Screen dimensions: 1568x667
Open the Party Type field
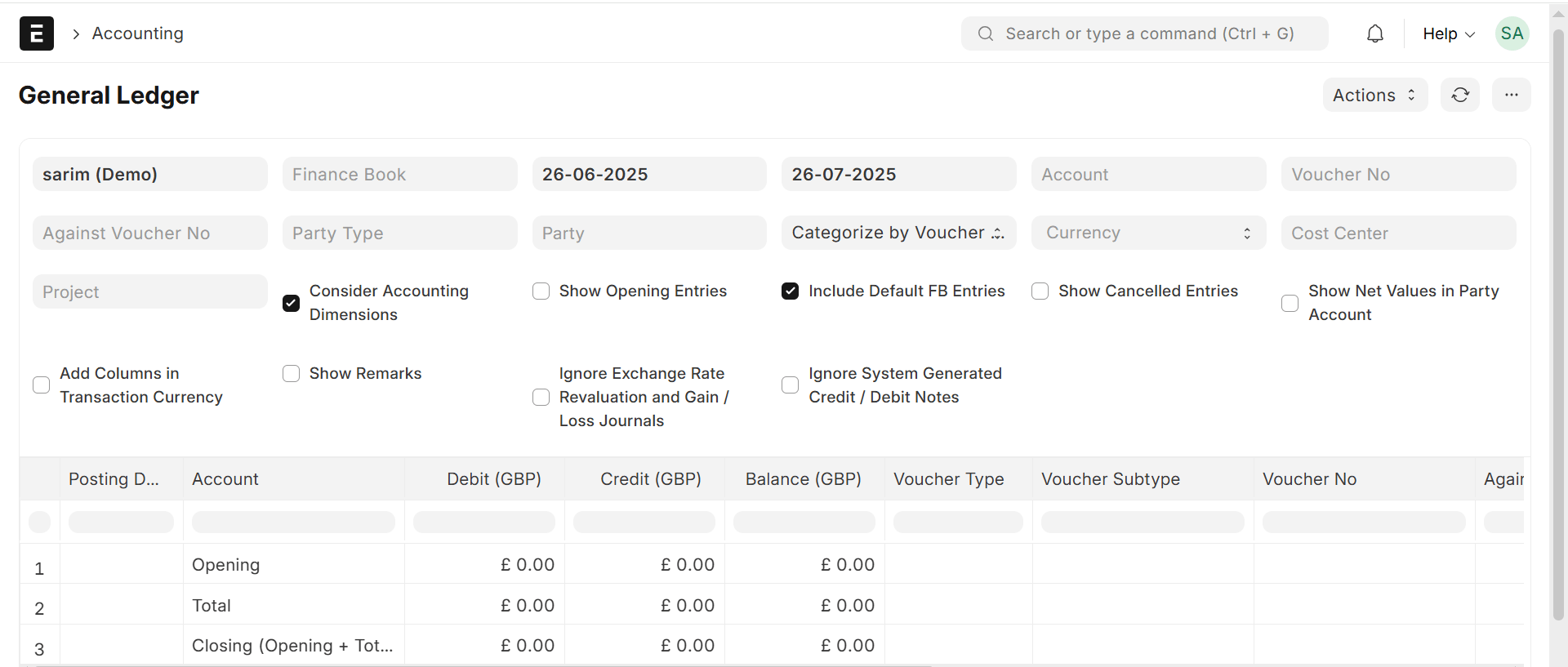[x=400, y=233]
